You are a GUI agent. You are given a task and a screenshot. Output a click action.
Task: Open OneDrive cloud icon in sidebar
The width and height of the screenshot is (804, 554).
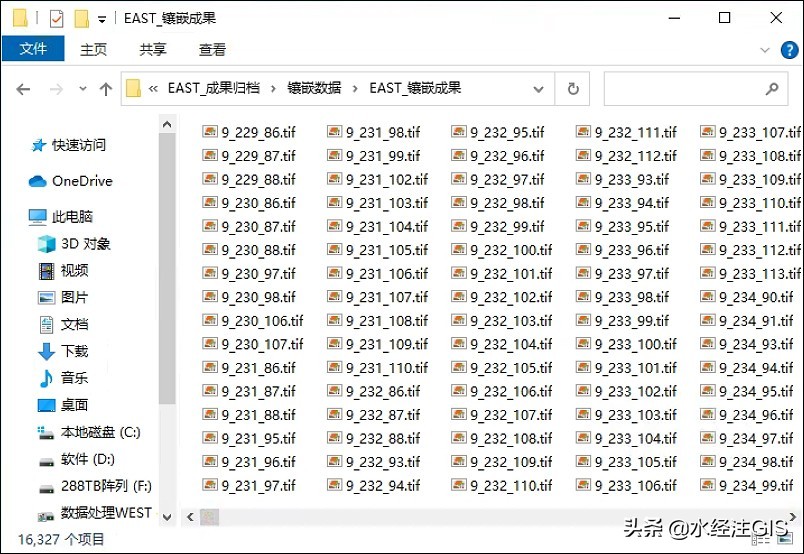[x=37, y=181]
